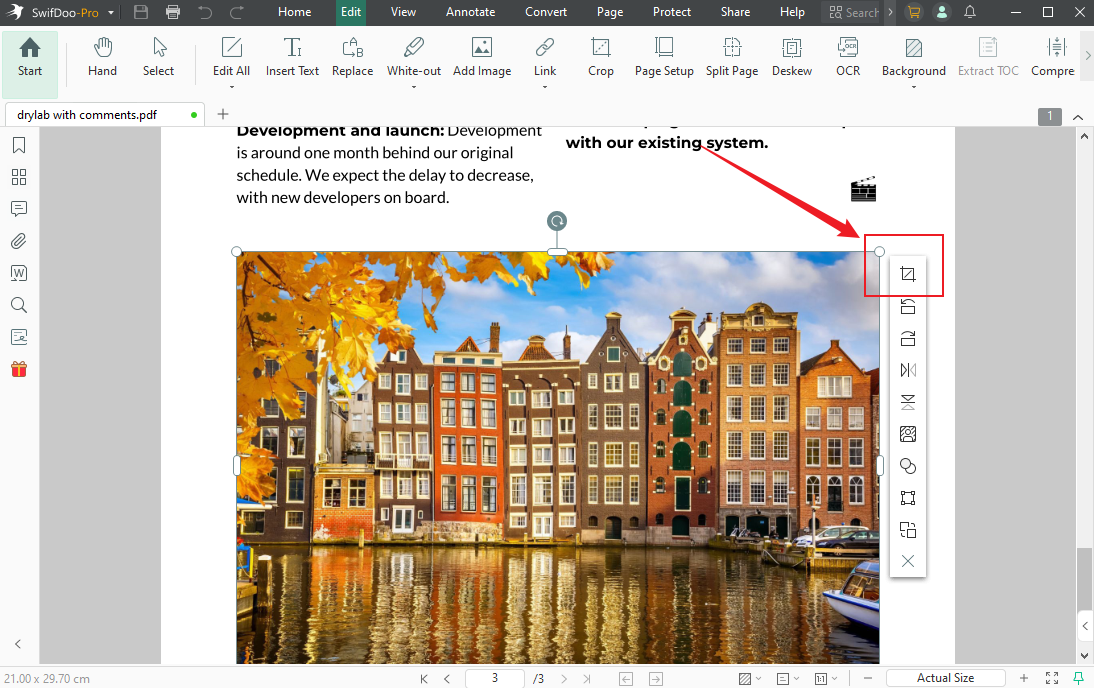The height and width of the screenshot is (688, 1094).
Task: Open the Bookmarks panel in the left sidebar
Action: coord(18,145)
